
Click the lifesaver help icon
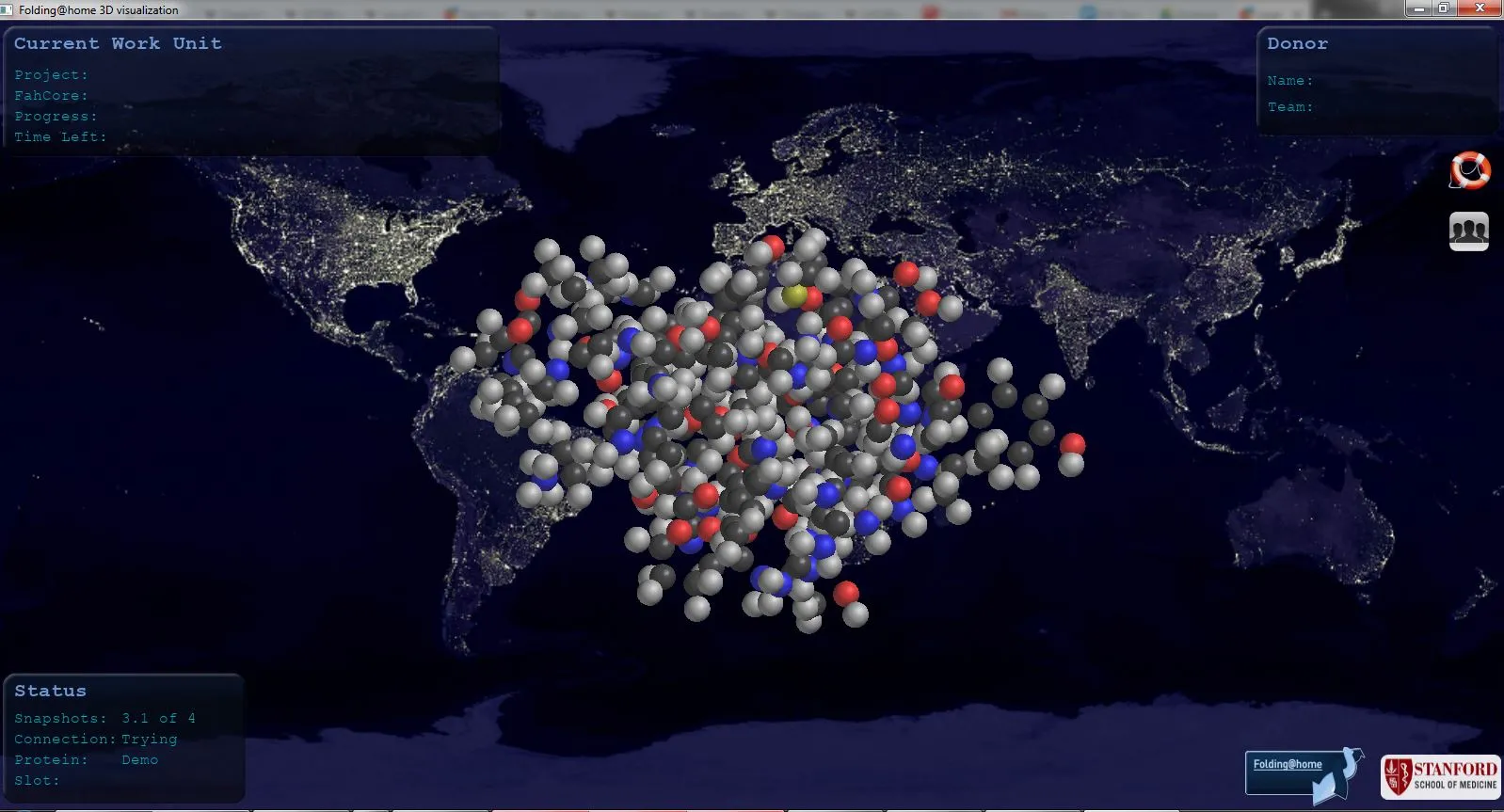click(x=1469, y=170)
